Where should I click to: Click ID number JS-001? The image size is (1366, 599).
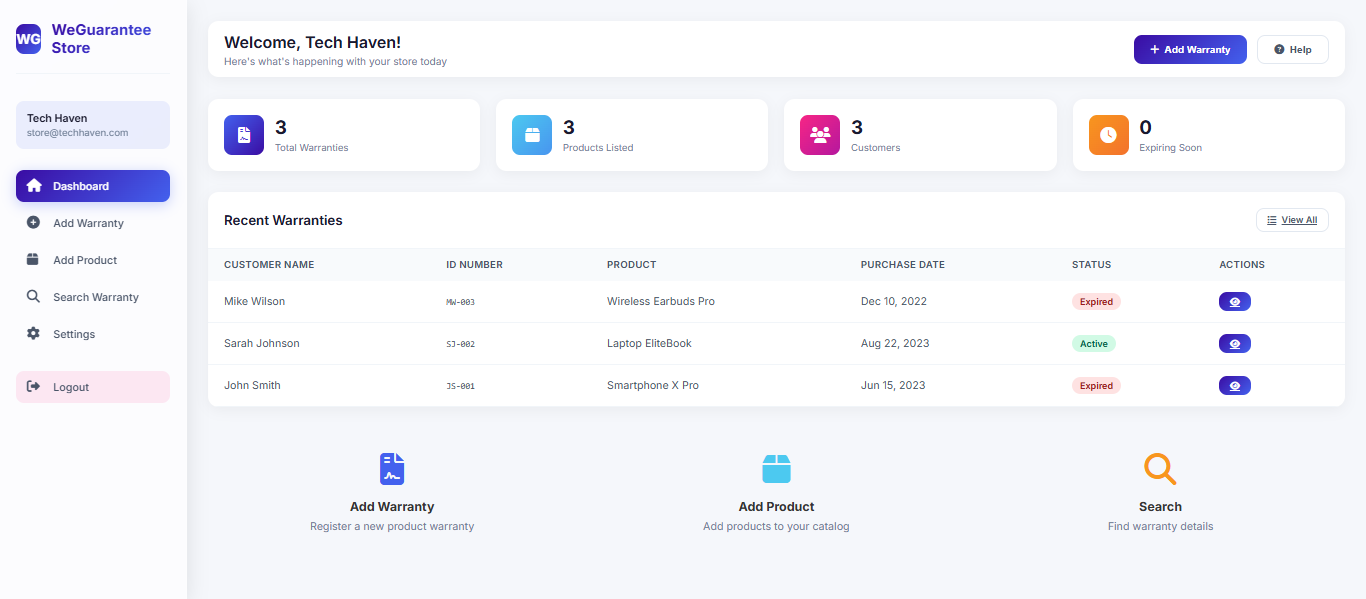coord(460,386)
